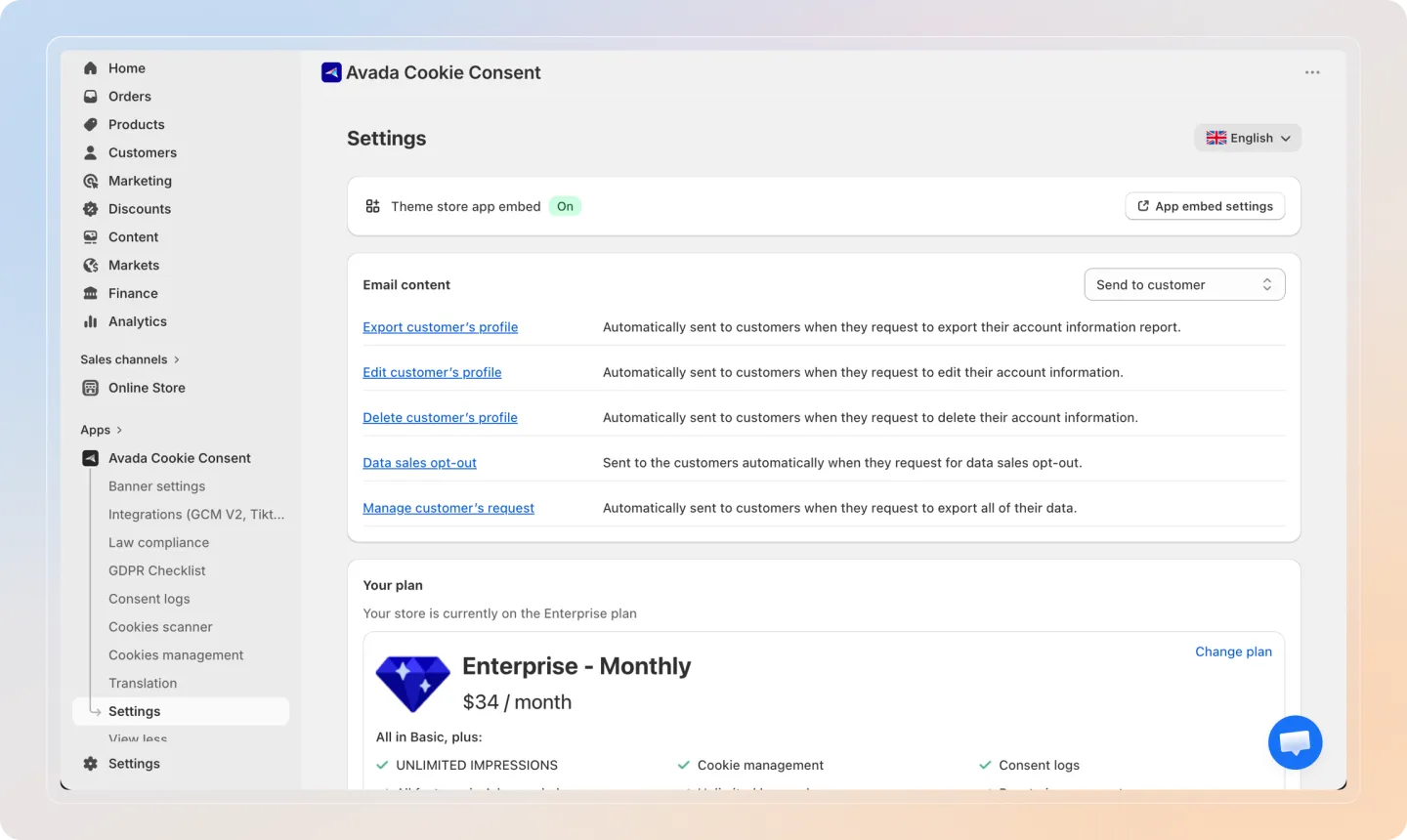Click the Content image icon
Screen dimensions: 1407x840
(x=91, y=237)
